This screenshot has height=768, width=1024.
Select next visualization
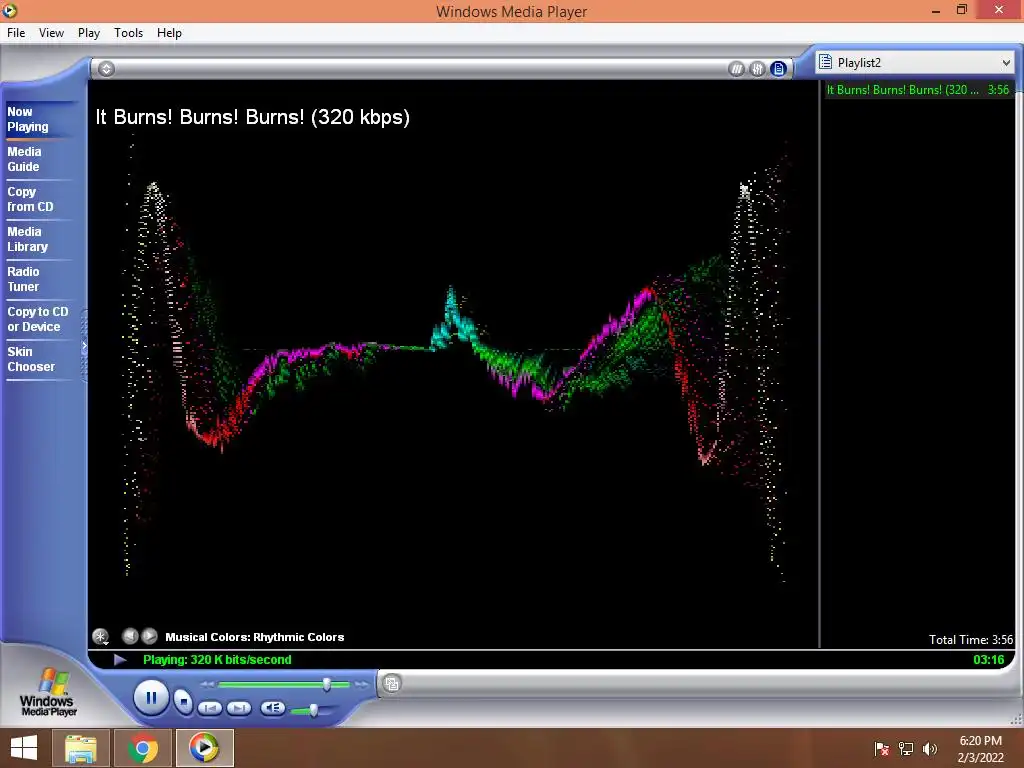point(150,636)
